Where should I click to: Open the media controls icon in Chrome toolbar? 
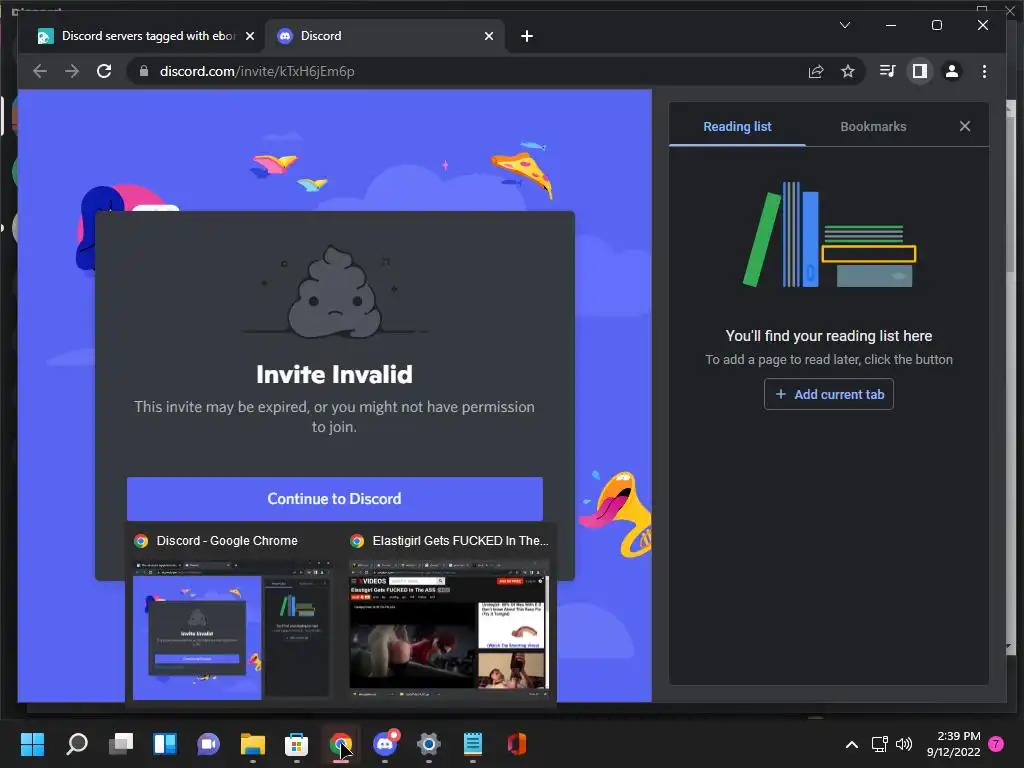[888, 71]
